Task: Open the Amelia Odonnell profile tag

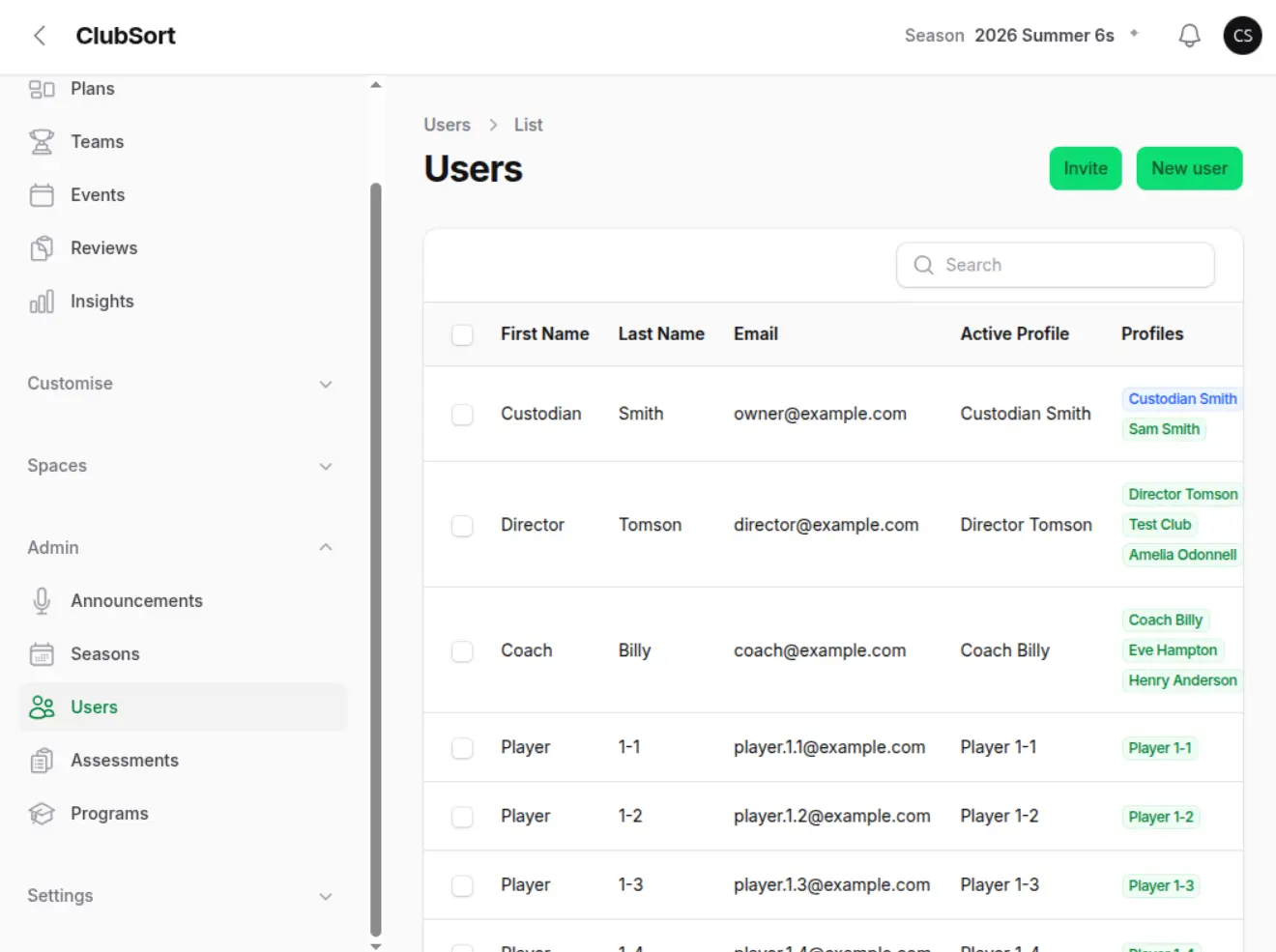Action: click(1182, 555)
